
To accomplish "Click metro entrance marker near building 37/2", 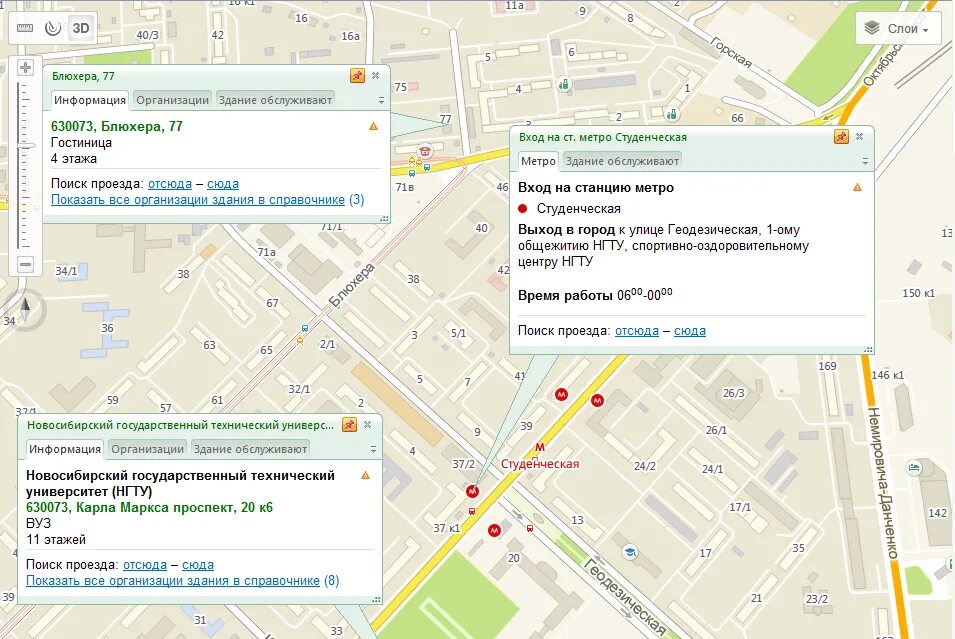I will coord(472,491).
